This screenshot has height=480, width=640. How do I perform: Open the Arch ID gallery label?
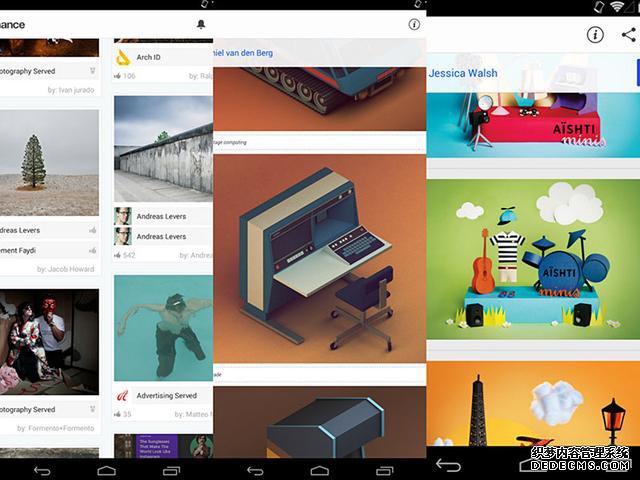(x=150, y=57)
